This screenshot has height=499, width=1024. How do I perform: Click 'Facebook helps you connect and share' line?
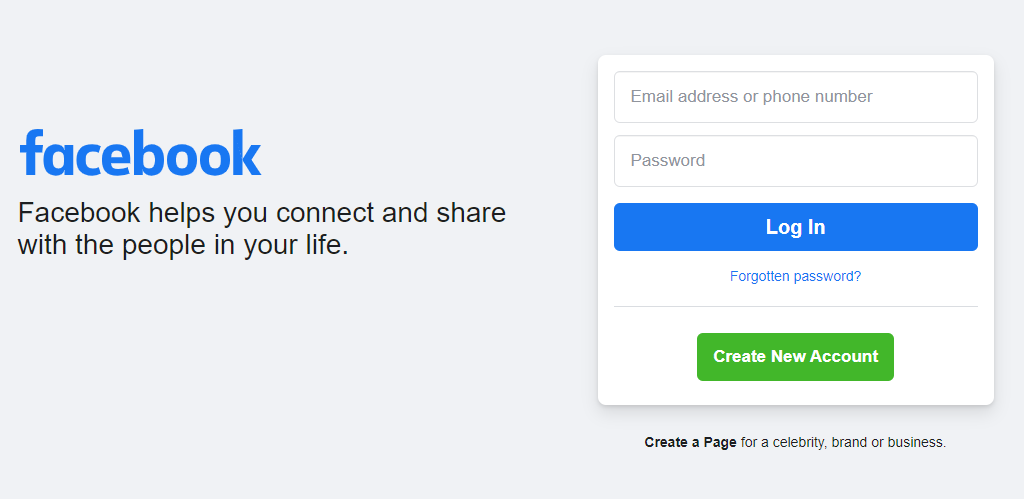point(262,213)
